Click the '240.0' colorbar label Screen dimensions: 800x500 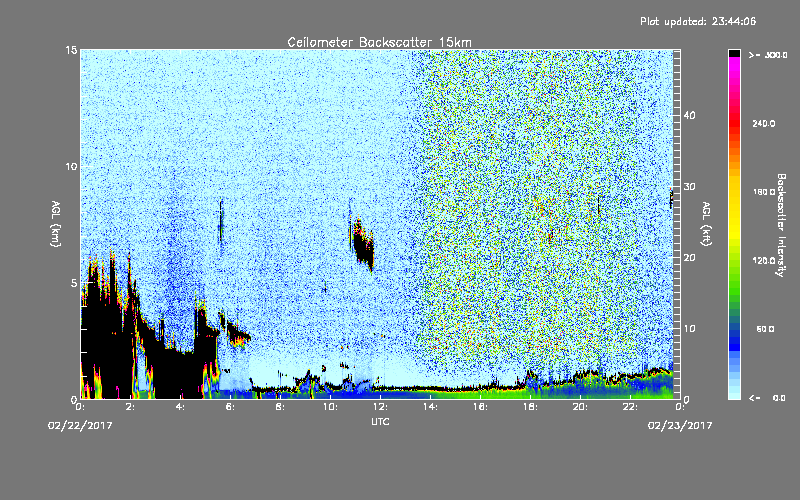point(764,124)
